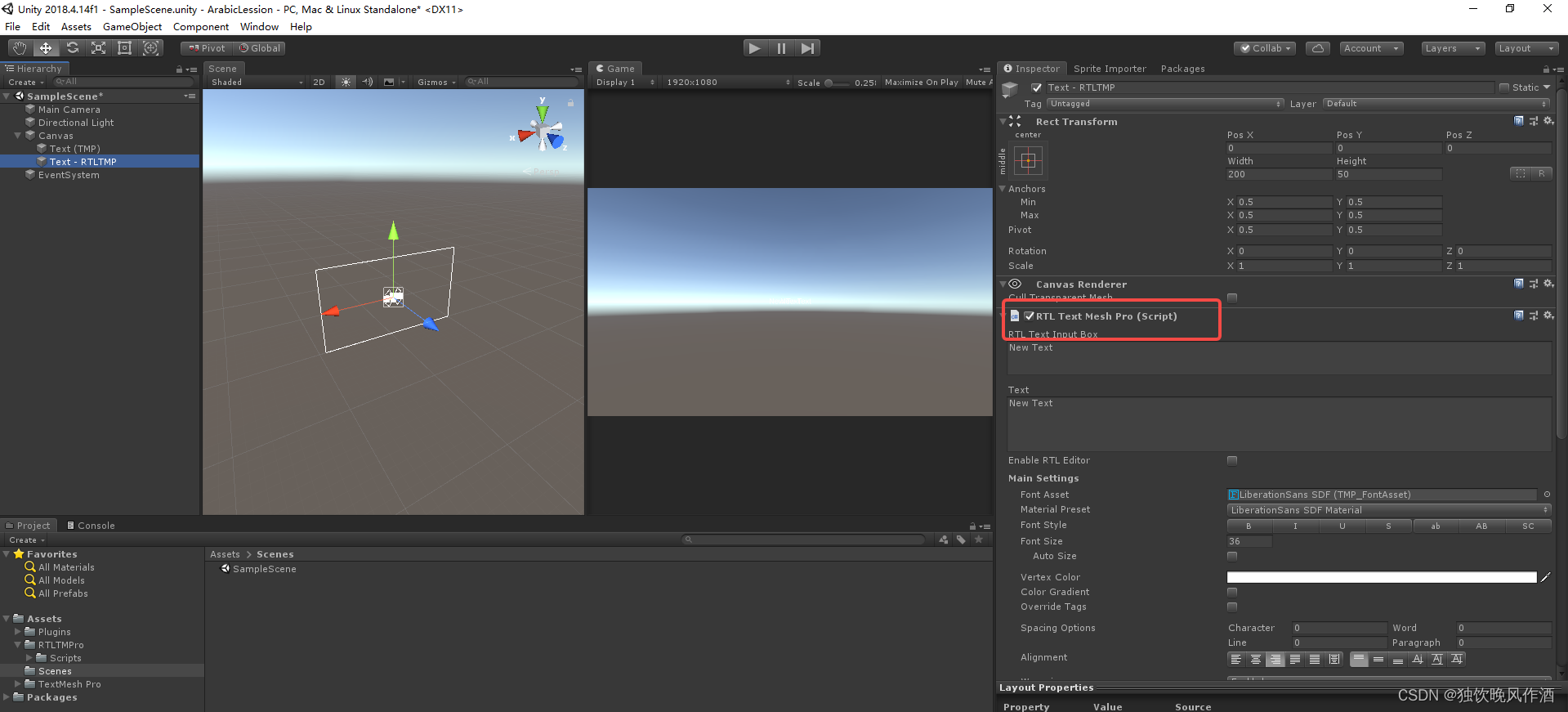
Task: Toggle Bold font style button
Action: (x=1249, y=526)
